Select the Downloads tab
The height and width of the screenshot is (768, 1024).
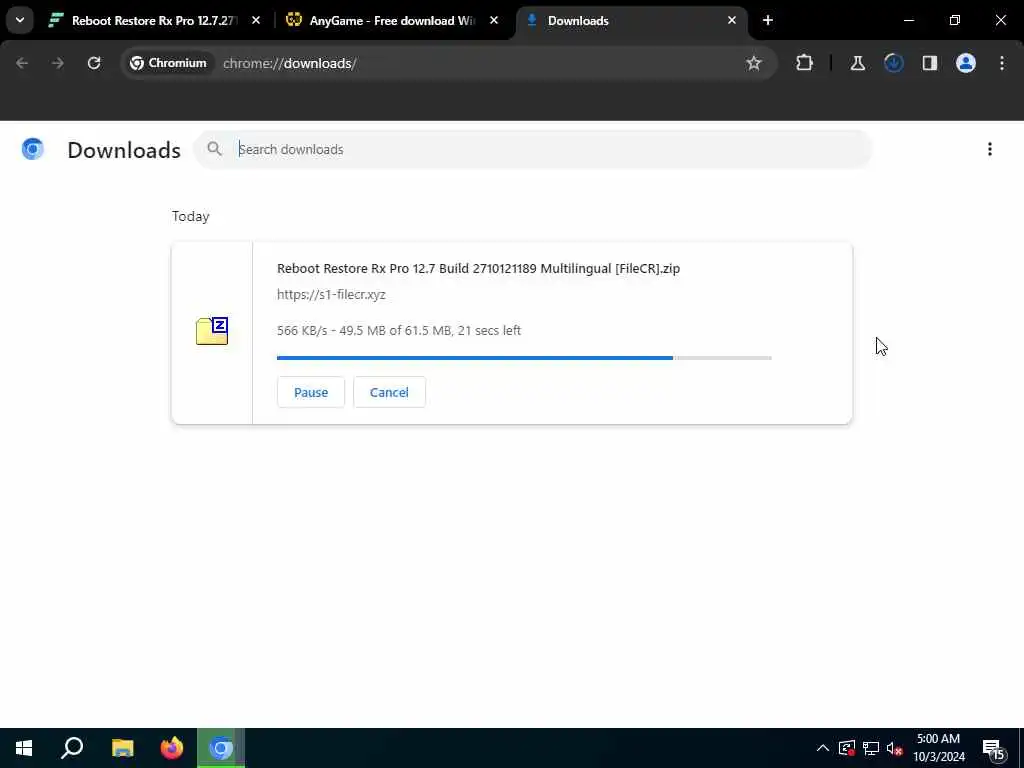click(x=631, y=20)
